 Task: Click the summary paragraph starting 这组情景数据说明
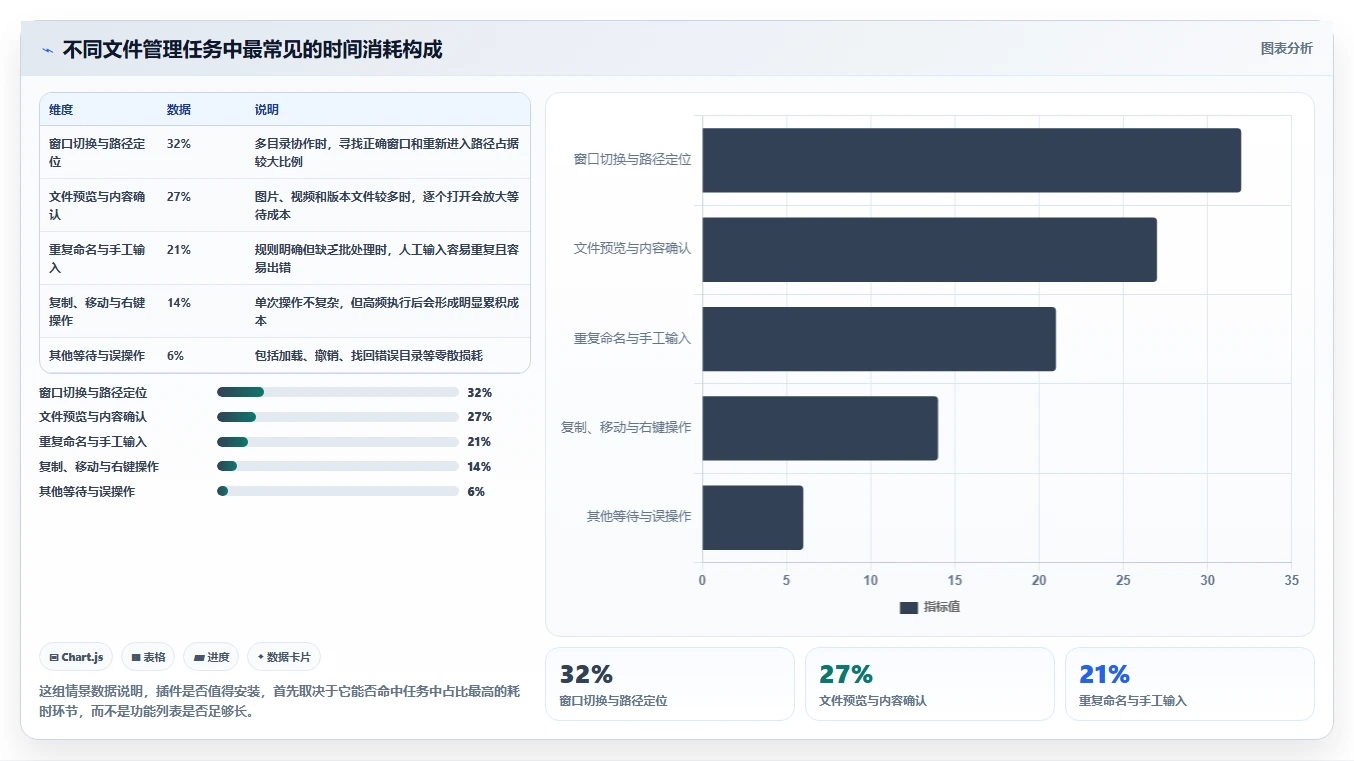pos(280,701)
